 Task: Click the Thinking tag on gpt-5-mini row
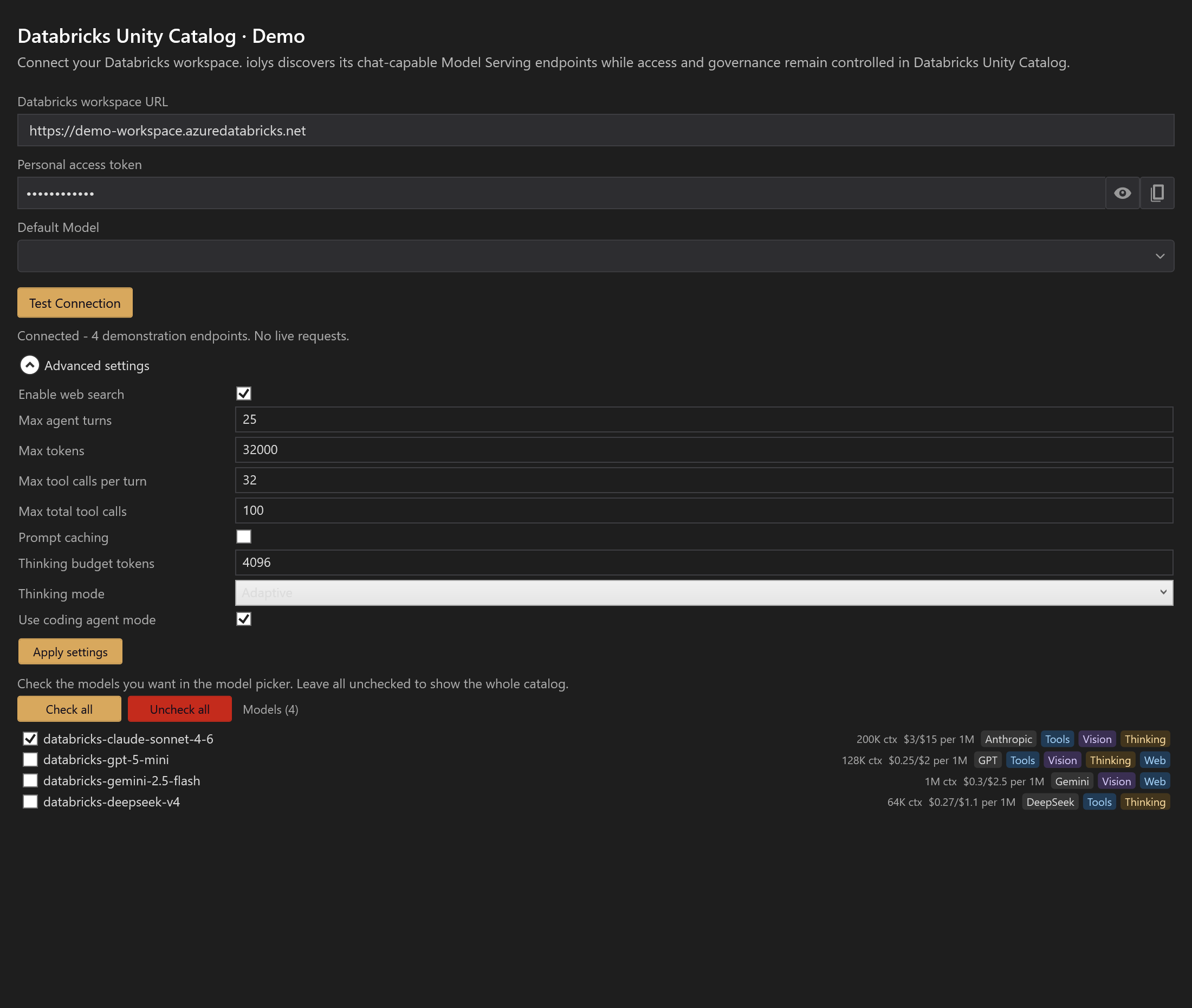tap(1110, 760)
